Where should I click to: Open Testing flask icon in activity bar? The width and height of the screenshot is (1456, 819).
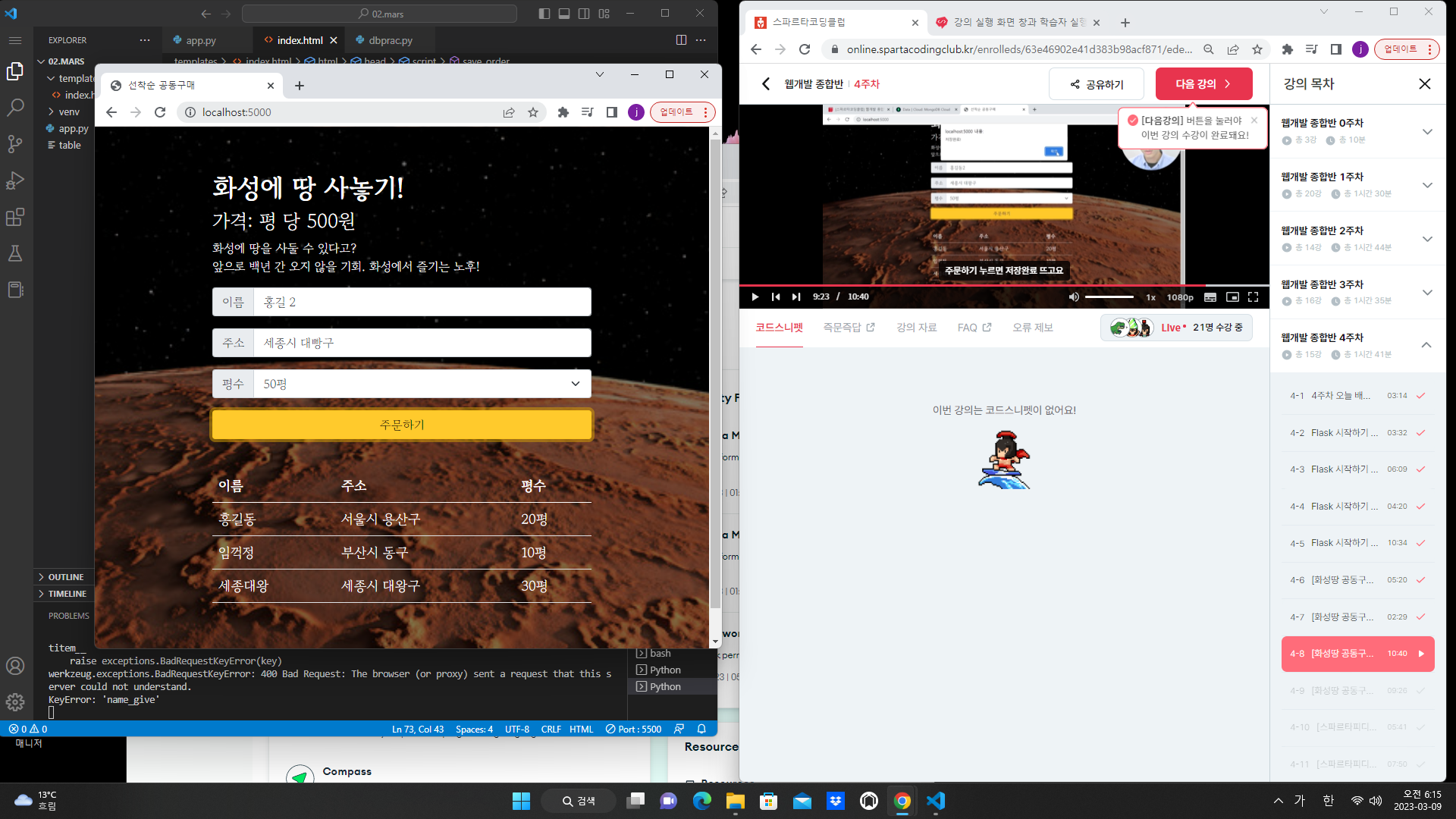click(x=15, y=253)
